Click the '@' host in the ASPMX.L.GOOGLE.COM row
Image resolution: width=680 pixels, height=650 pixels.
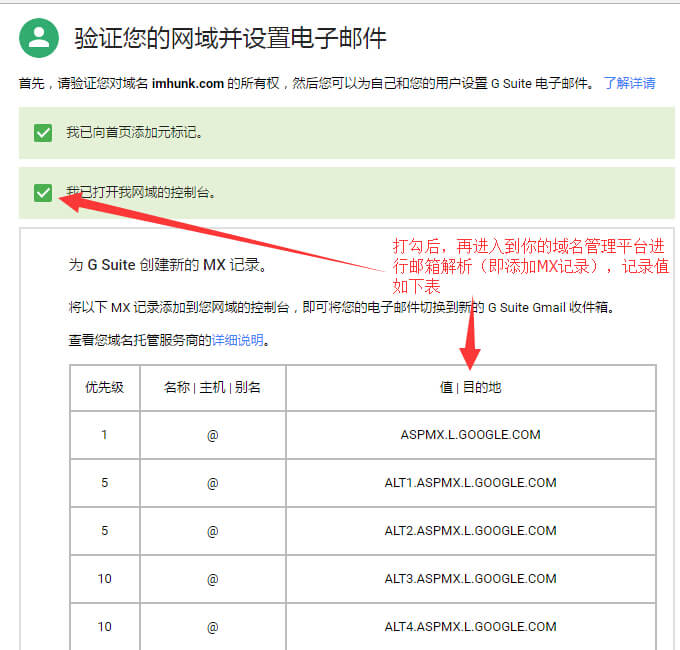(212, 435)
